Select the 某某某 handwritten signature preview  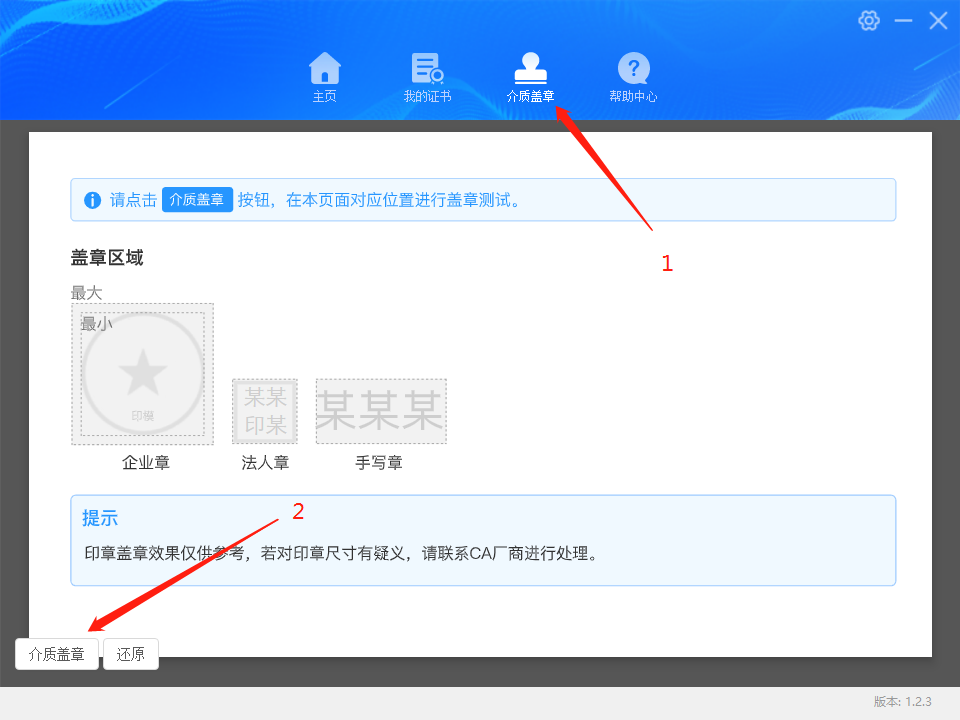click(x=381, y=411)
